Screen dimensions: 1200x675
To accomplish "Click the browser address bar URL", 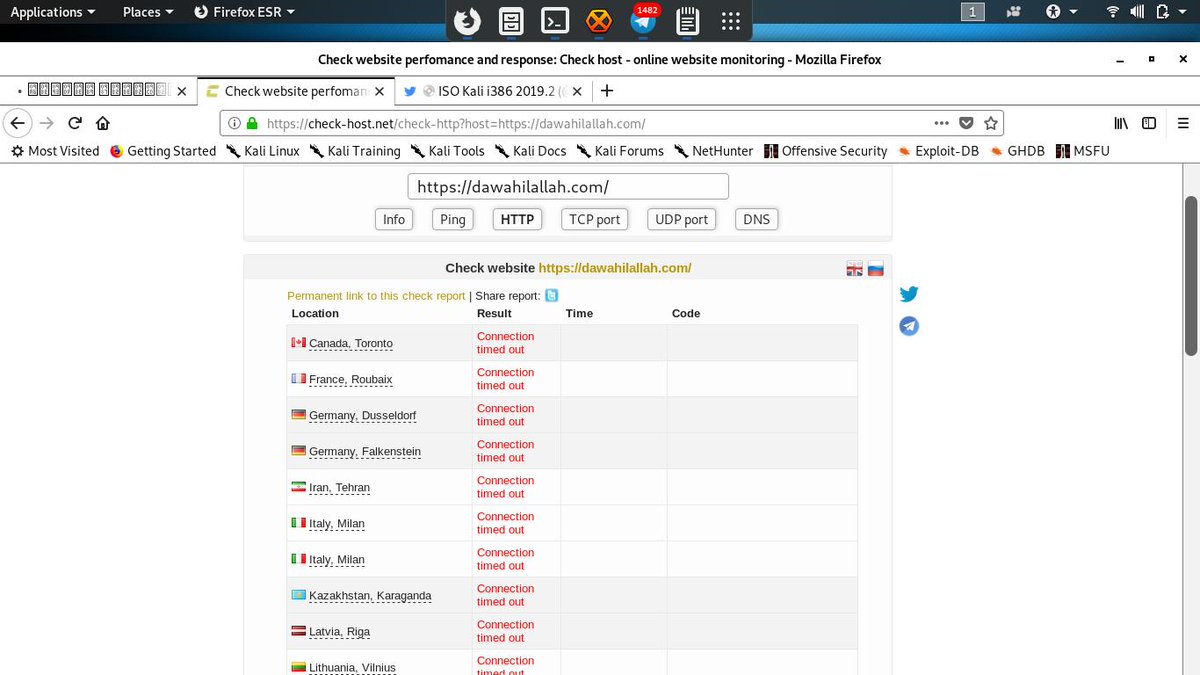I will [456, 124].
